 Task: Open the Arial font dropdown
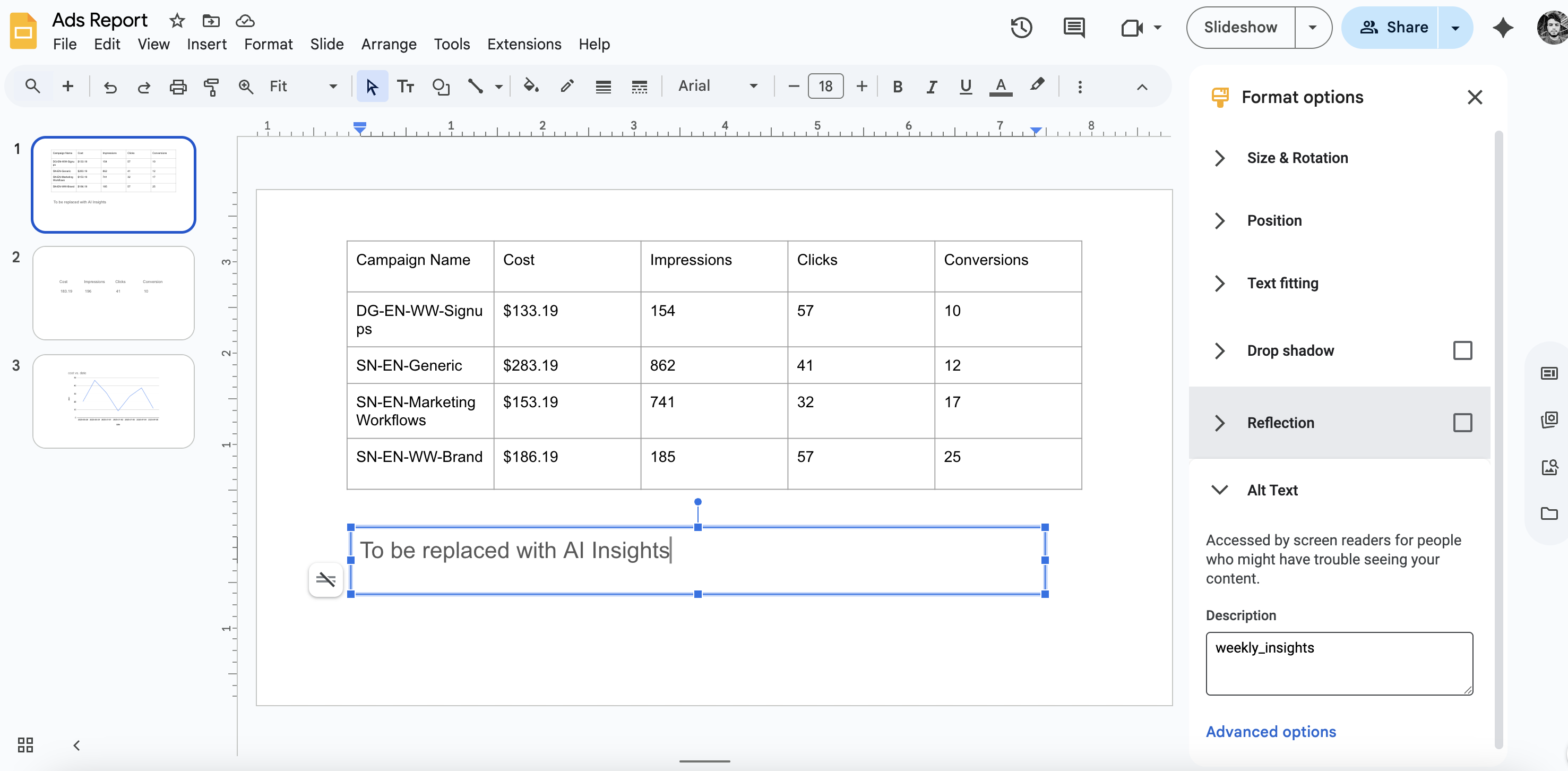pos(718,87)
